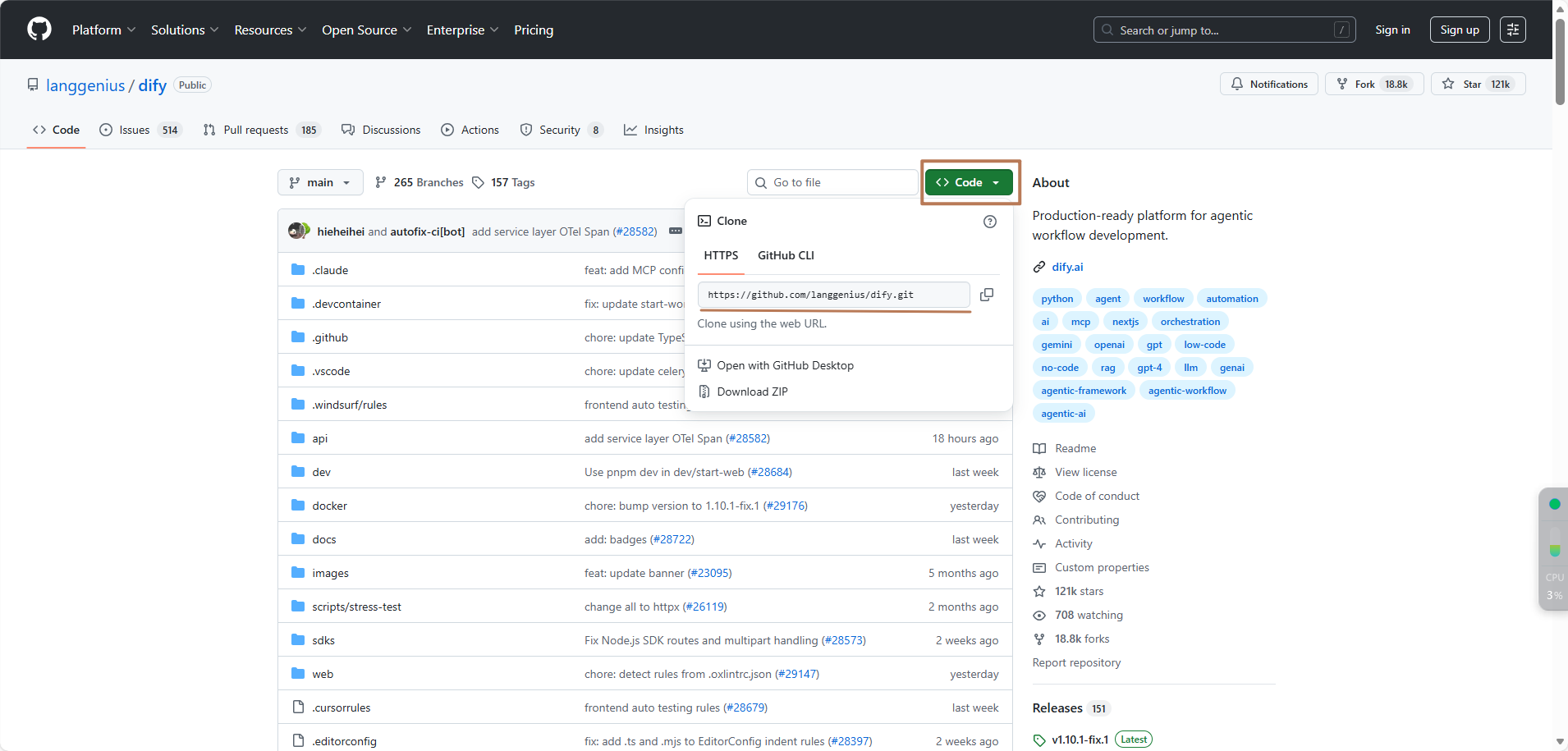Click the .cursorrules file icon
Image resolution: width=1568 pixels, height=751 pixels.
(298, 707)
